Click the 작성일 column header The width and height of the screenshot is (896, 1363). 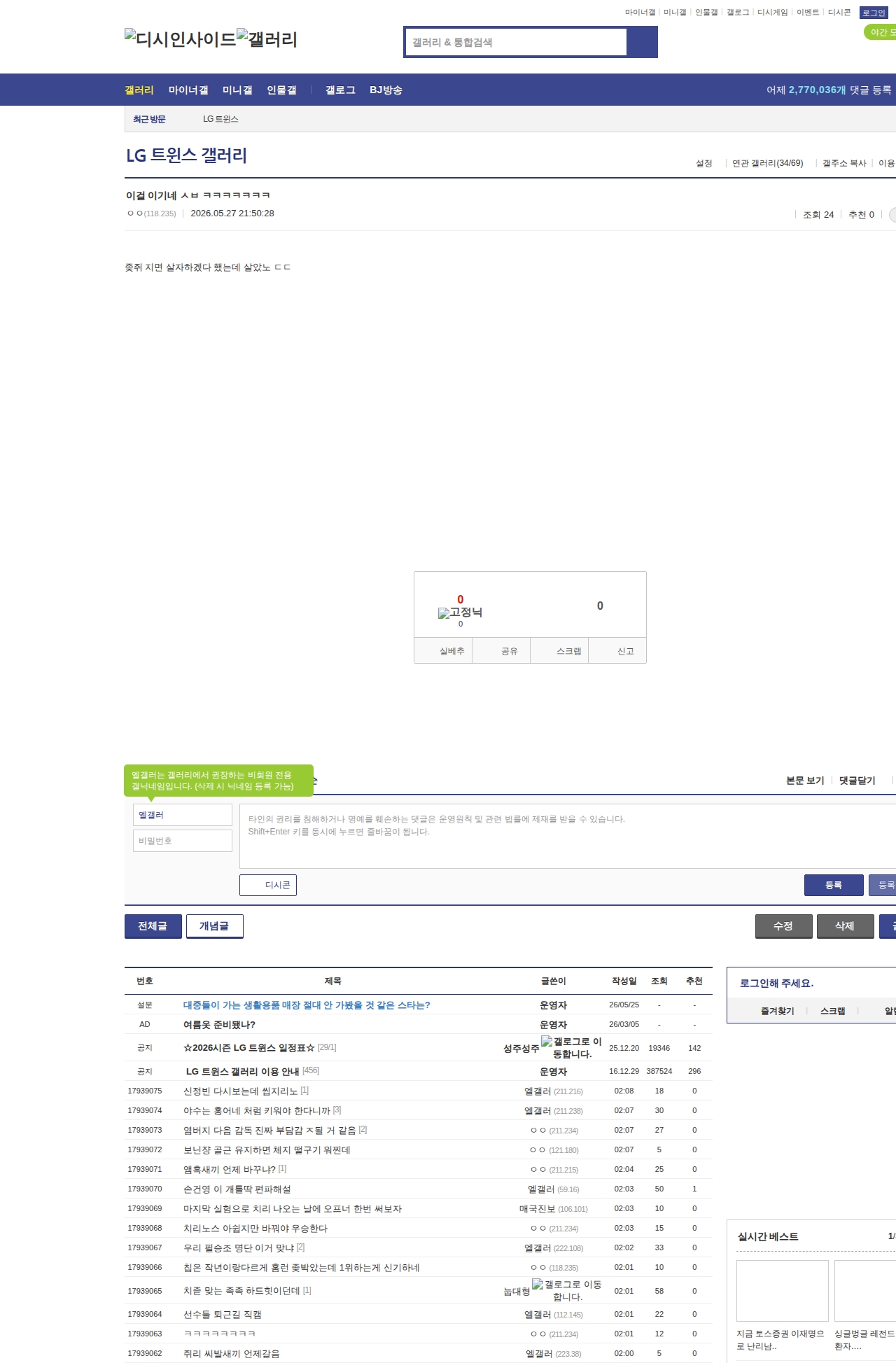click(624, 981)
